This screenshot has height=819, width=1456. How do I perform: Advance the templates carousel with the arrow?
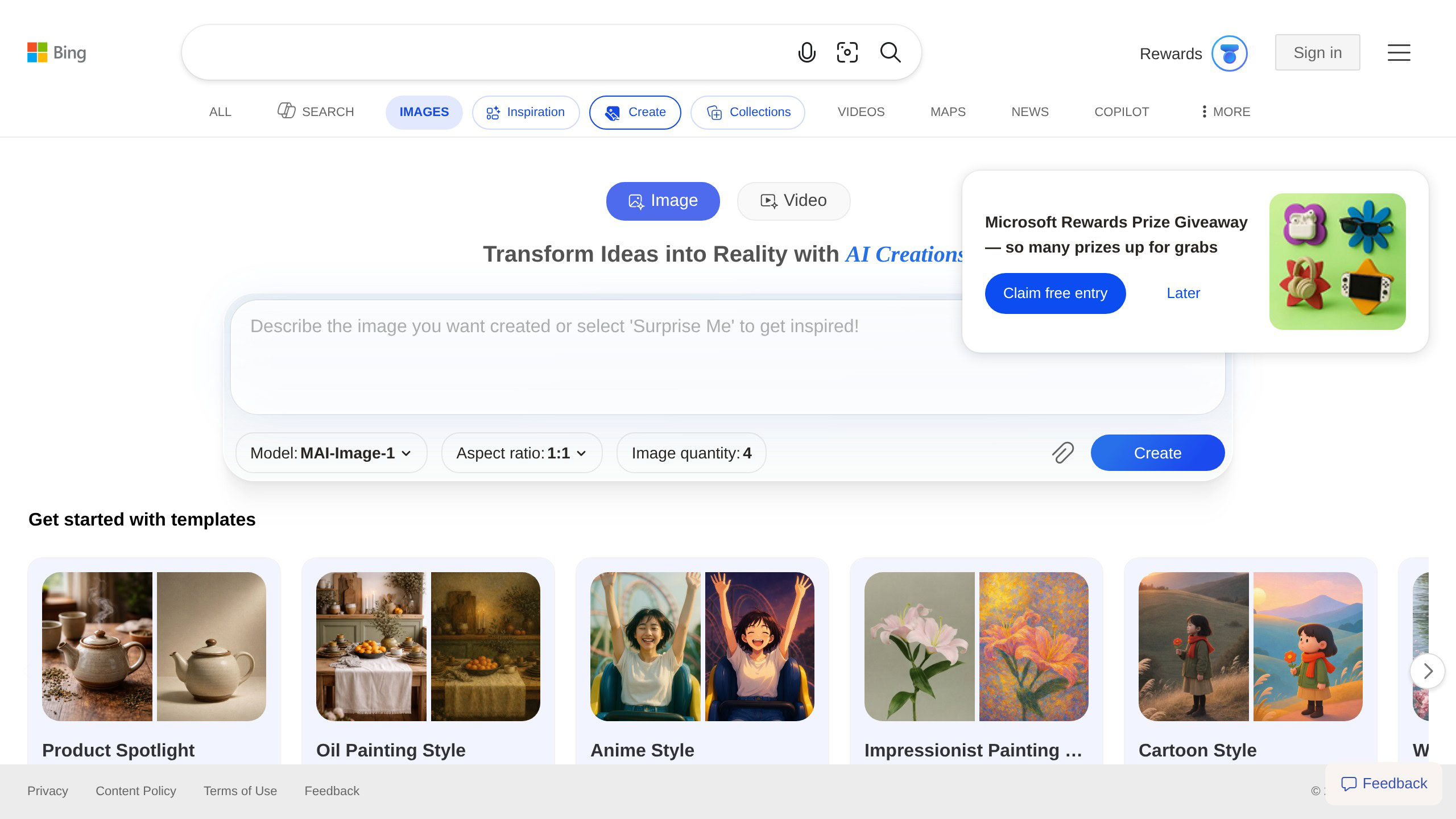click(1428, 671)
